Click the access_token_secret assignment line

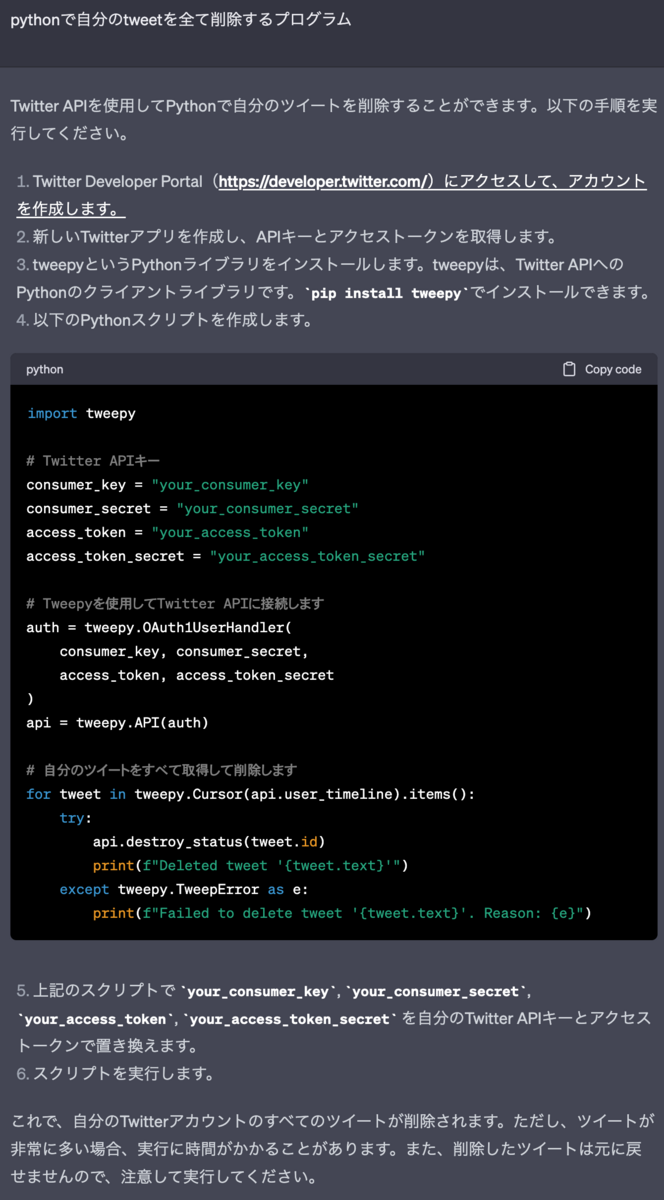(226, 556)
